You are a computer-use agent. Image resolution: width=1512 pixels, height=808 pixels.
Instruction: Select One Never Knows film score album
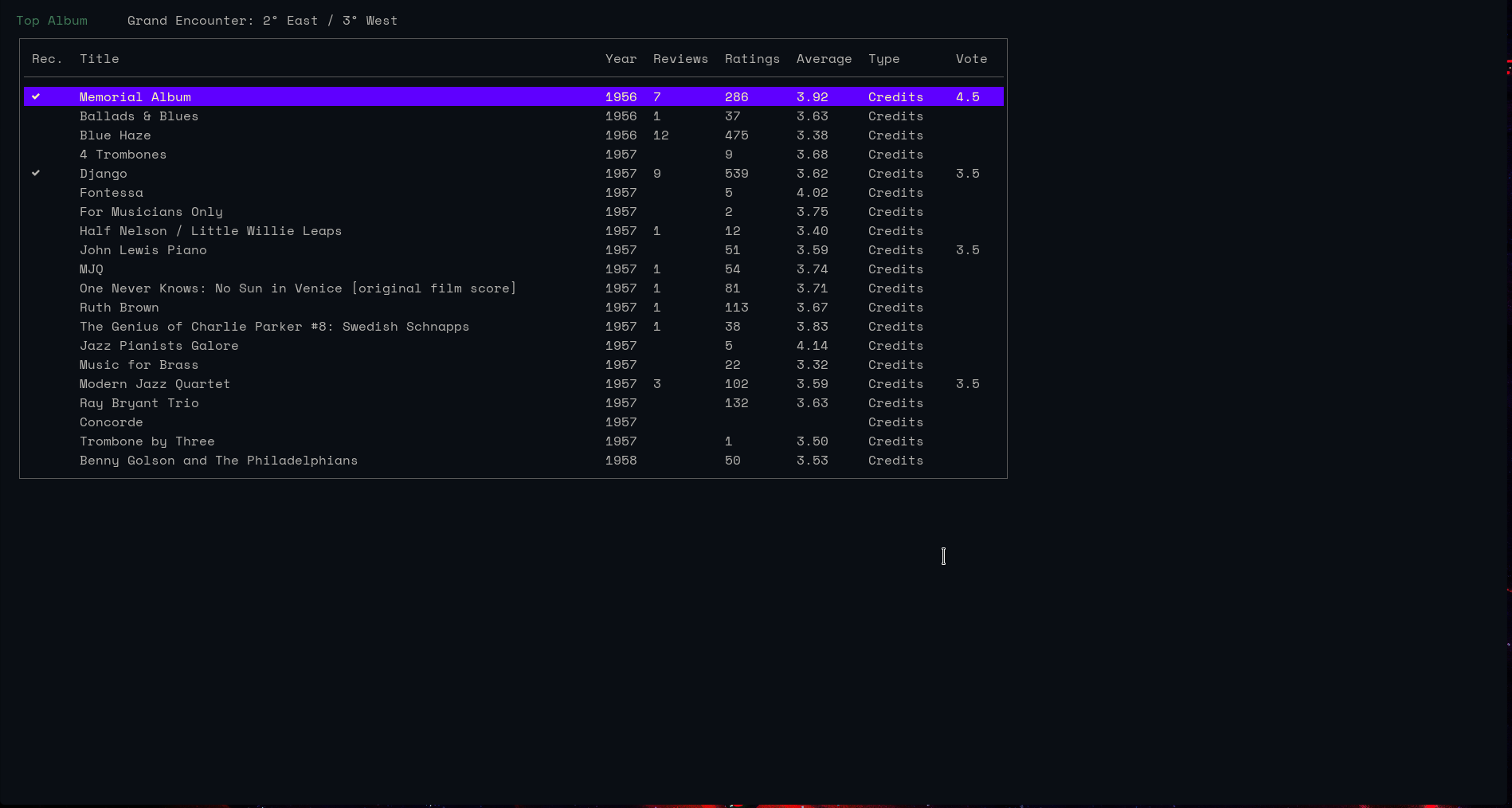[298, 288]
